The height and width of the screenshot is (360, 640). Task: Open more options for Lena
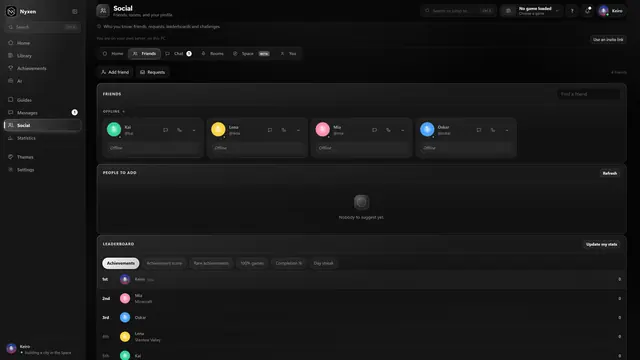point(298,130)
